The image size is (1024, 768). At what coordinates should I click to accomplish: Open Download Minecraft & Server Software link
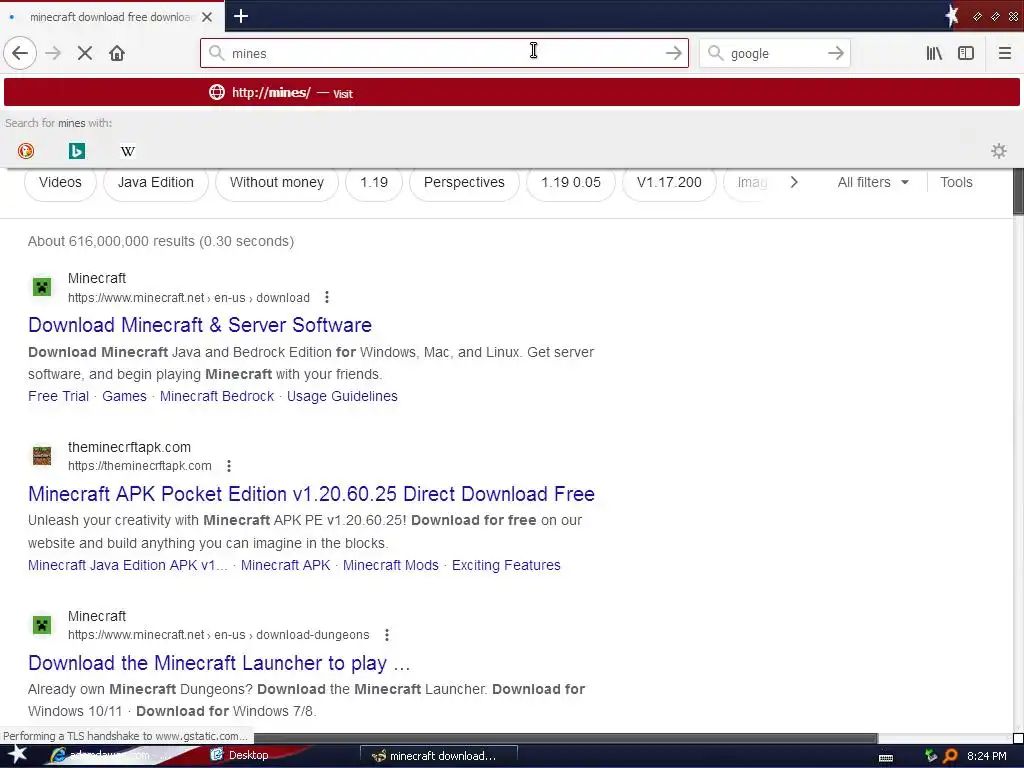pyautogui.click(x=200, y=325)
